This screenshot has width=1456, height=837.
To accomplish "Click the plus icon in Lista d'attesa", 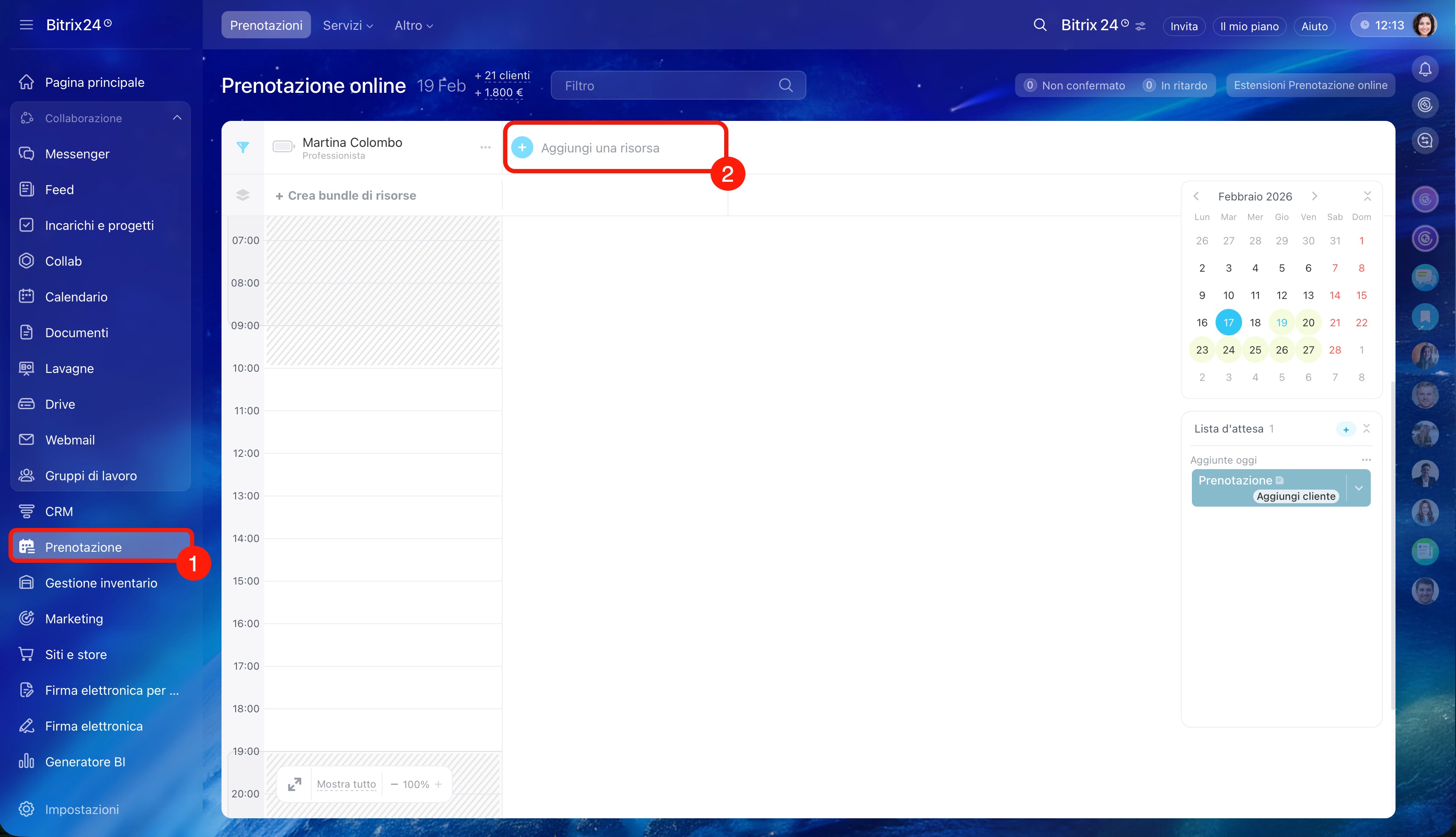I will click(1346, 430).
